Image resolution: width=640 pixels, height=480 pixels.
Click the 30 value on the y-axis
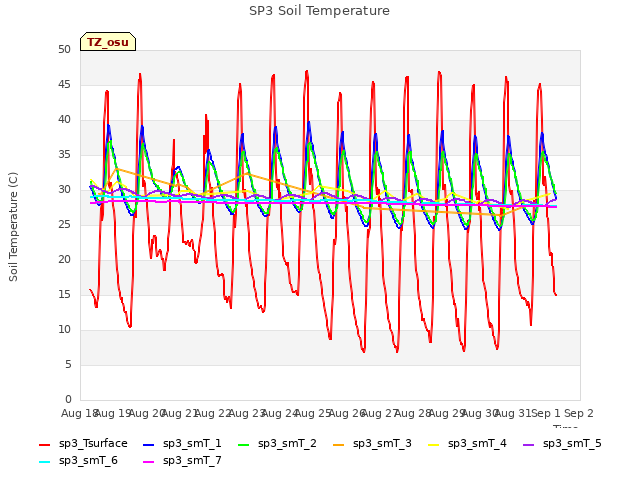(64, 189)
